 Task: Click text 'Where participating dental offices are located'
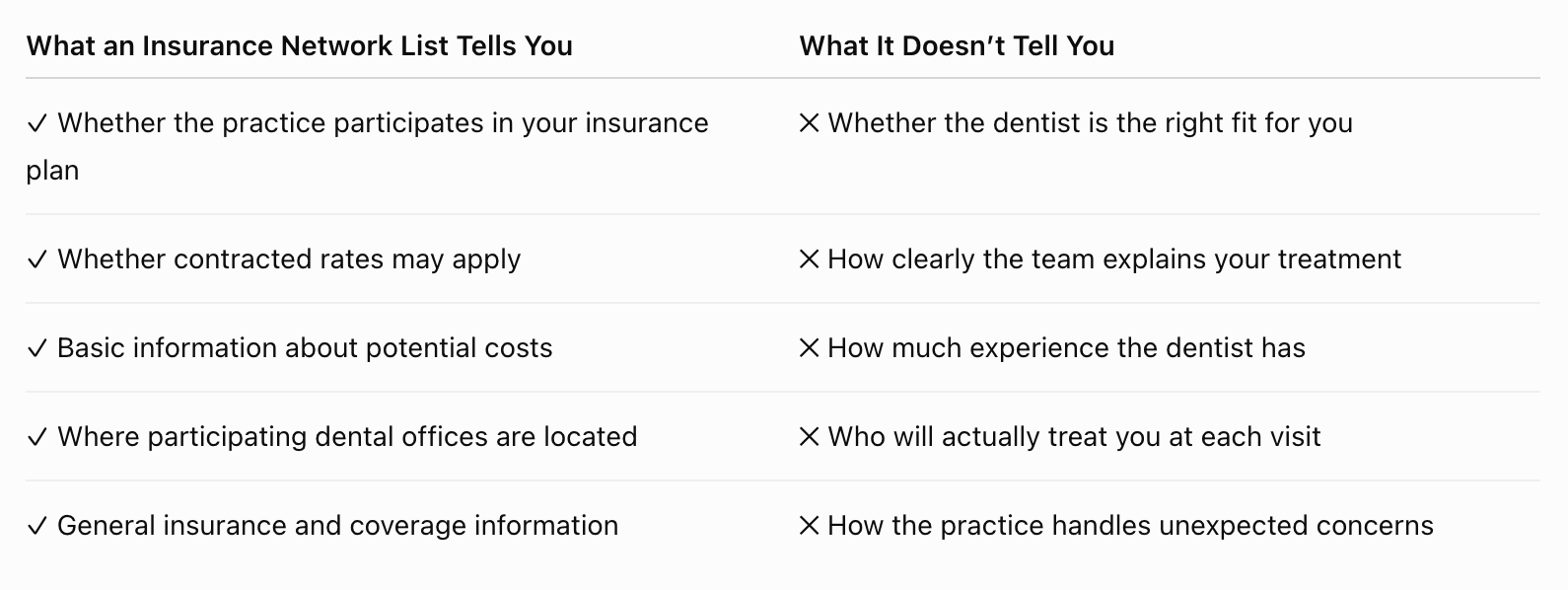coord(347,437)
